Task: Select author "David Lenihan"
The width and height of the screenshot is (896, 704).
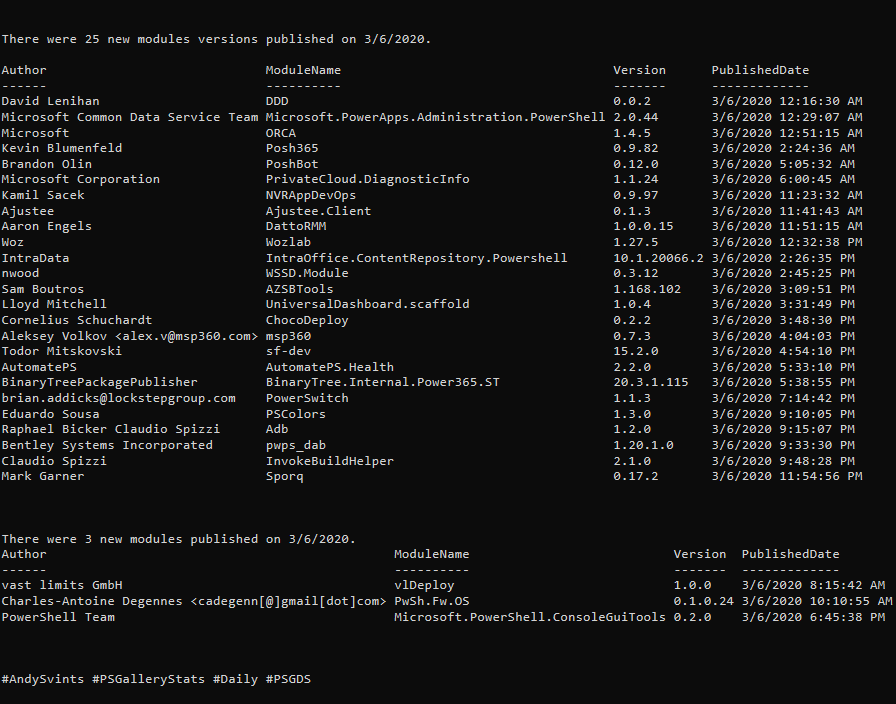Action: click(50, 101)
